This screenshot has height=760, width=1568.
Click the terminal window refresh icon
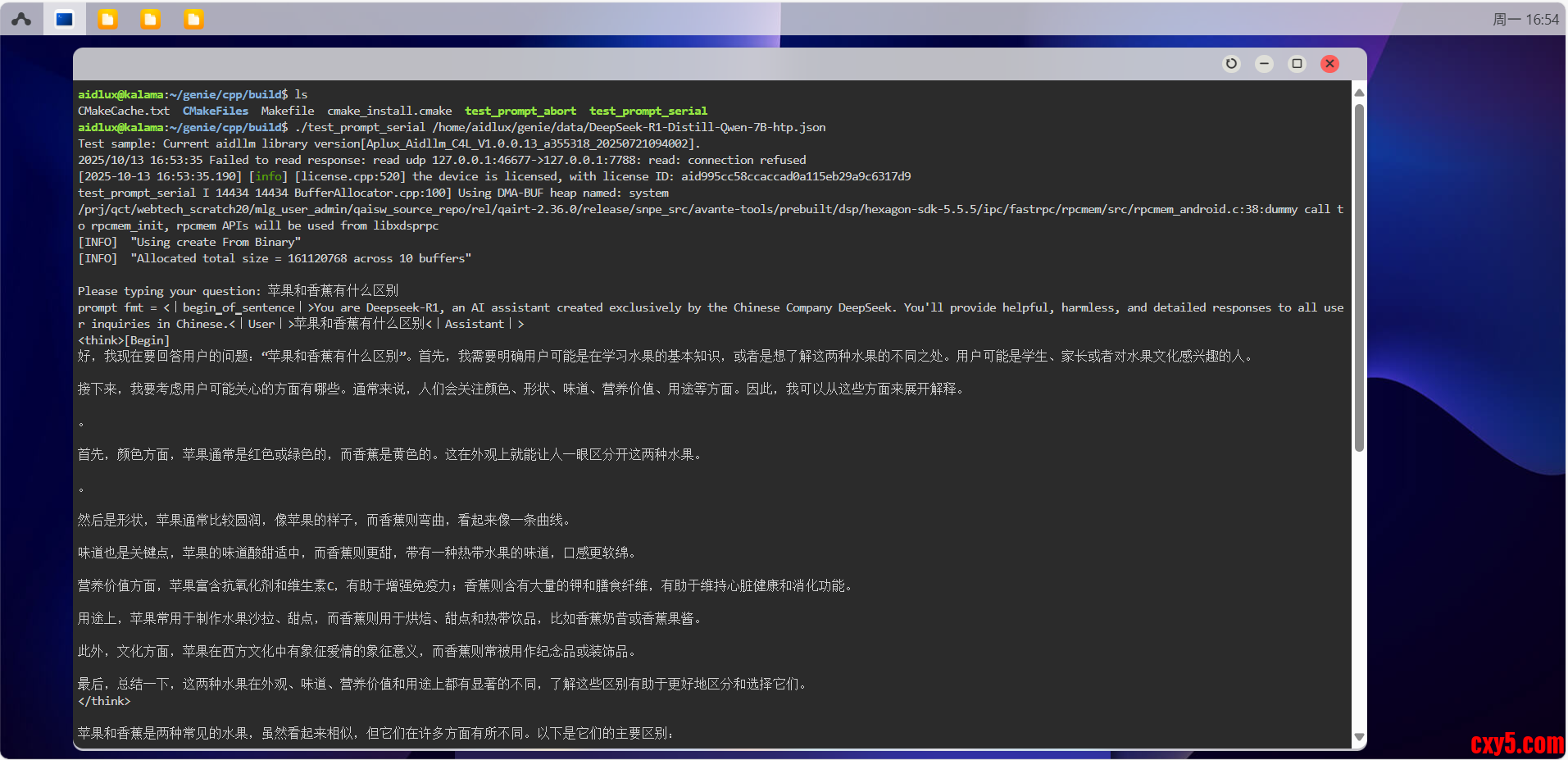pos(1231,64)
